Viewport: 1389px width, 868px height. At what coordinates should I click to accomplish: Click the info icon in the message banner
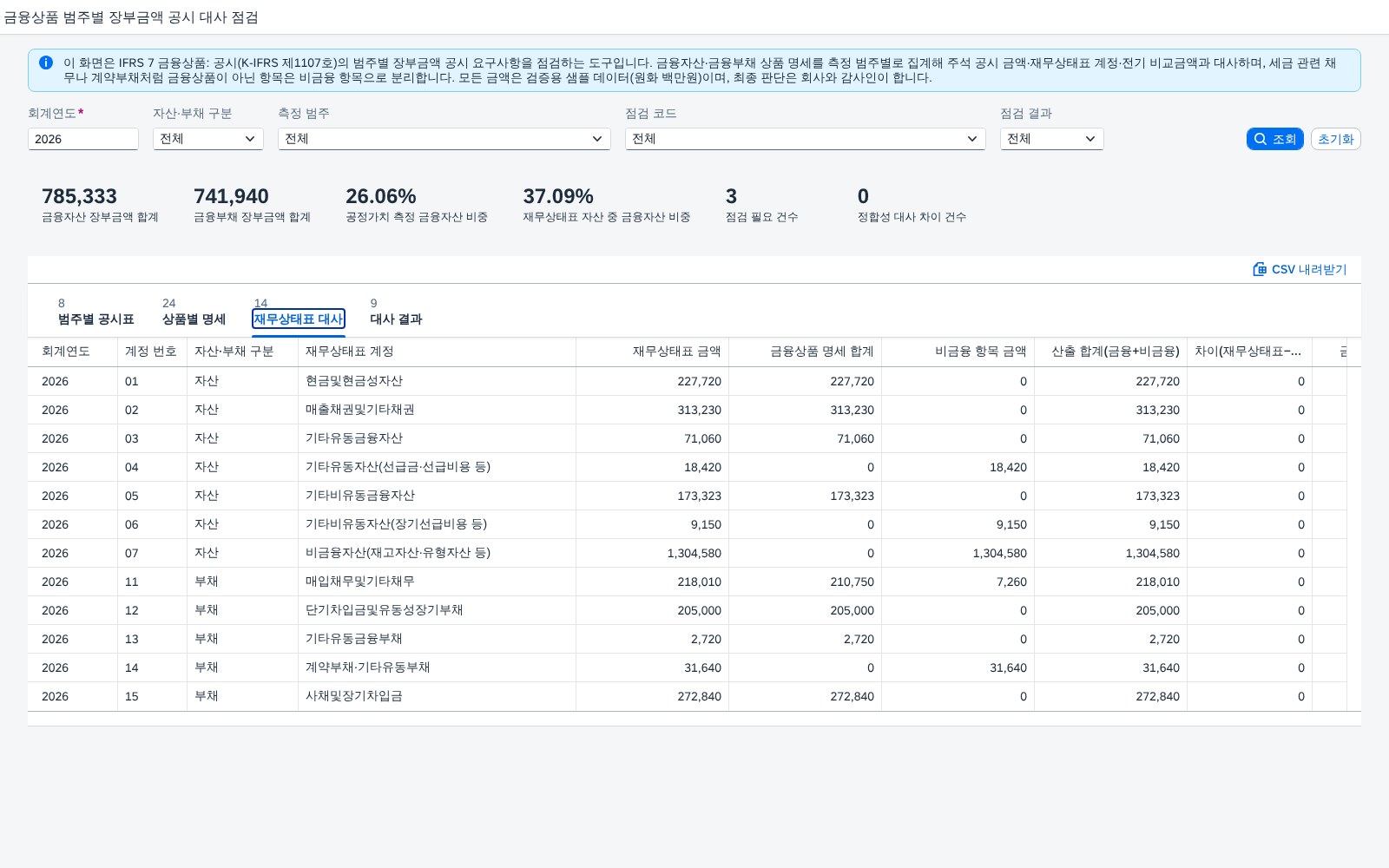(x=46, y=62)
